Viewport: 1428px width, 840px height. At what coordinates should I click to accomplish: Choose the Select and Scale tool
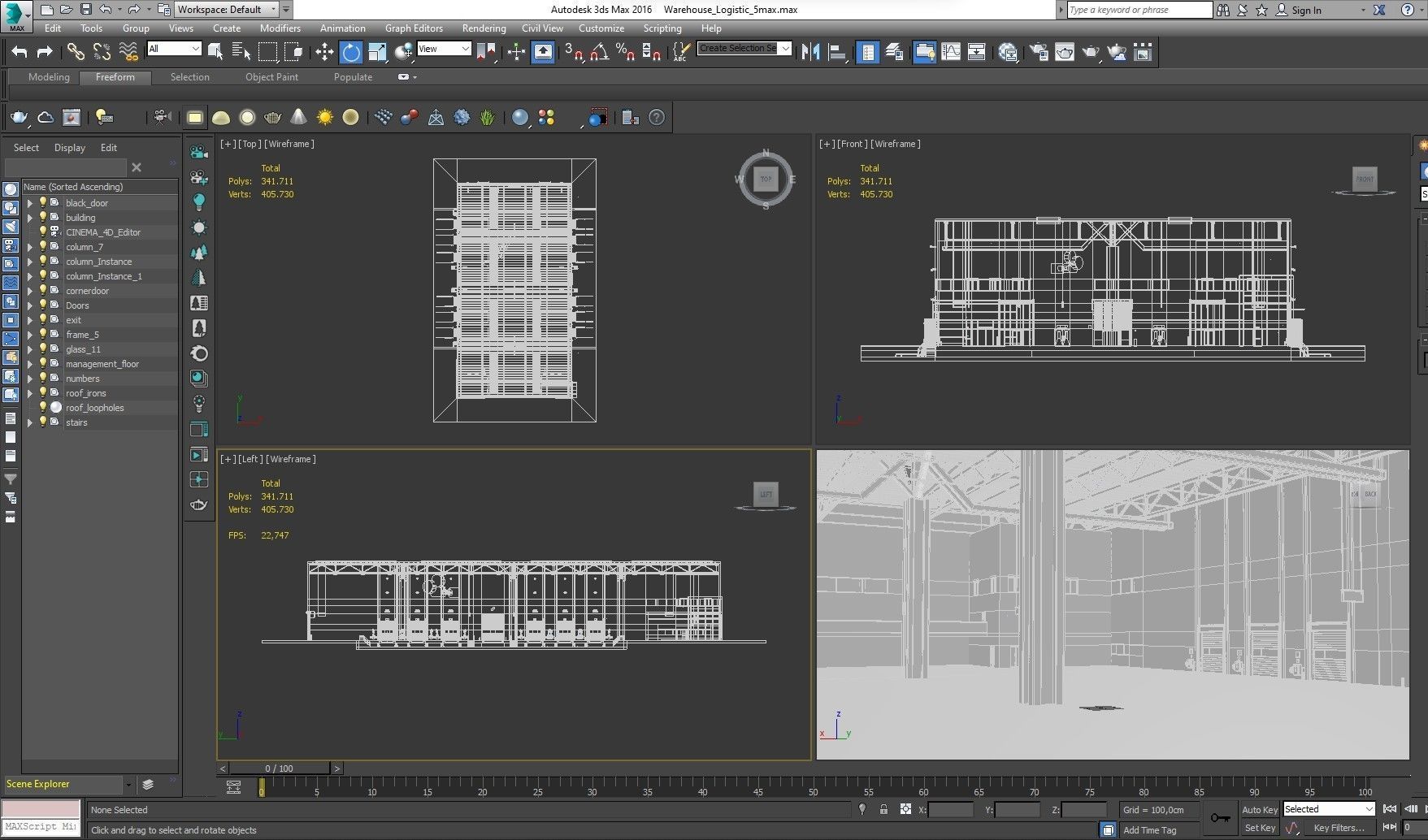pos(377,52)
